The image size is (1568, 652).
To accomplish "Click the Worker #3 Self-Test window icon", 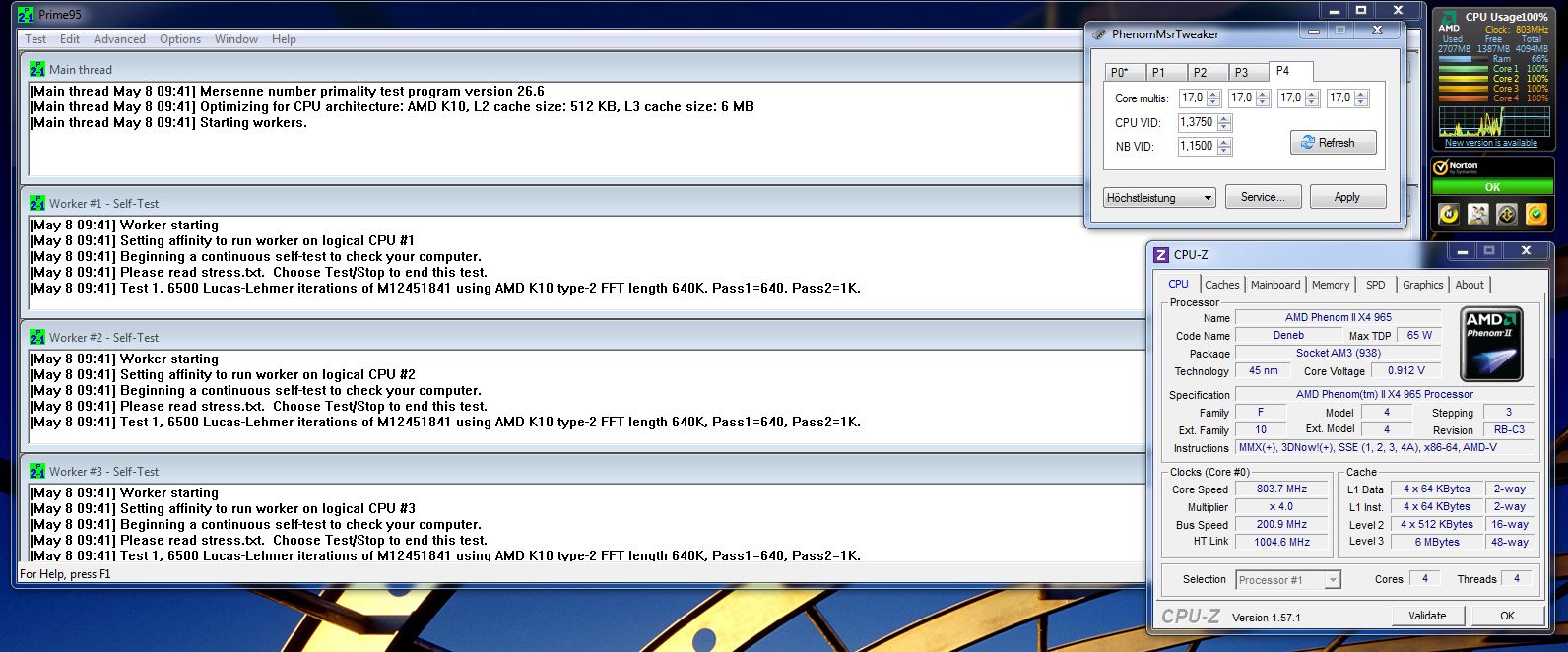I will coord(37,471).
